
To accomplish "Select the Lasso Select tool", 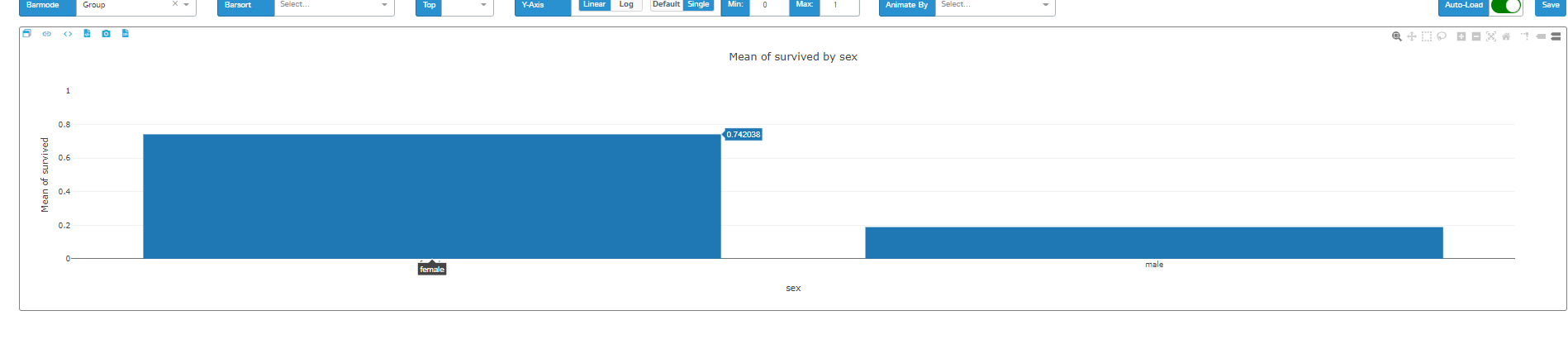I will 1442,36.
